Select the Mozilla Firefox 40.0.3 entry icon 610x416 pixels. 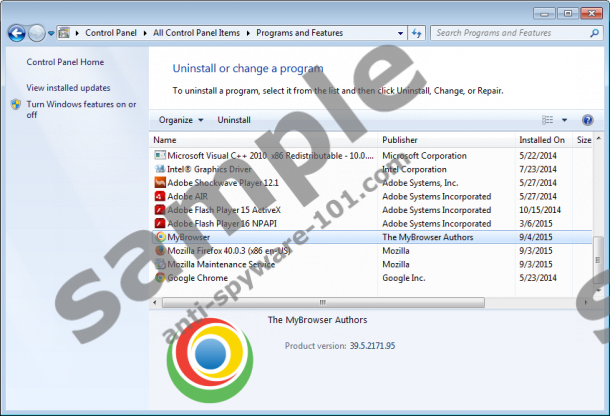(x=159, y=251)
